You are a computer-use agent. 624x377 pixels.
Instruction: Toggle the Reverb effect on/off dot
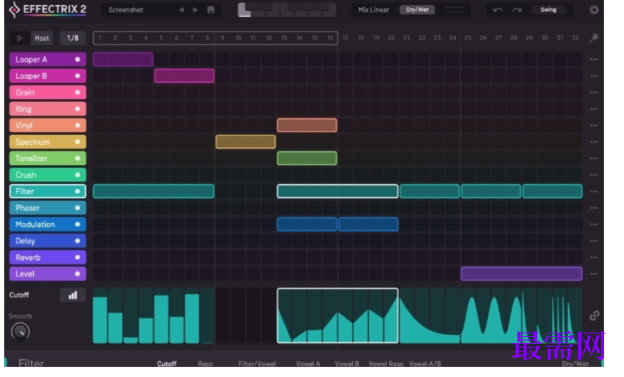coord(78,257)
